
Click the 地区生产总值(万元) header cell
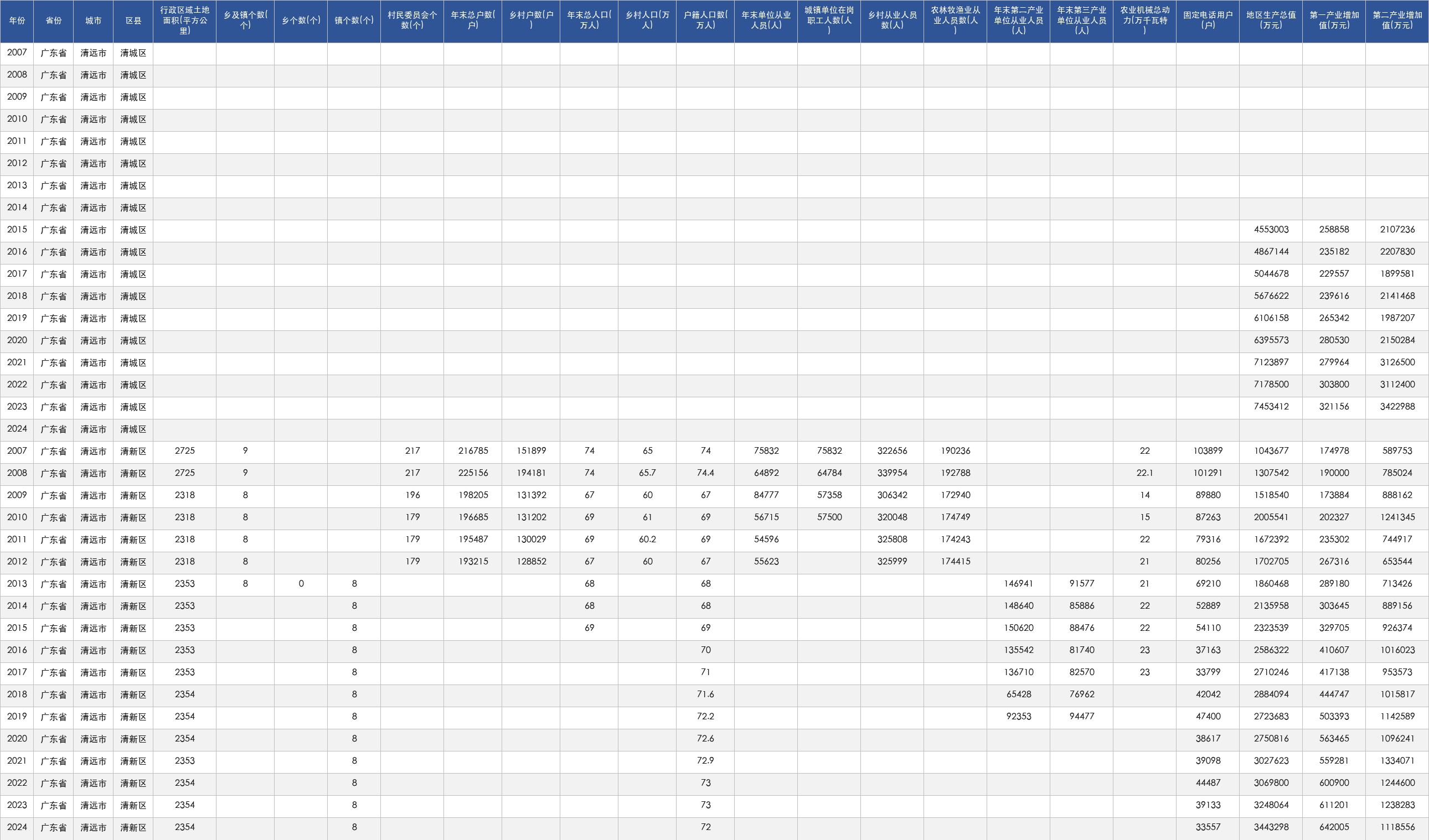click(x=1271, y=21)
